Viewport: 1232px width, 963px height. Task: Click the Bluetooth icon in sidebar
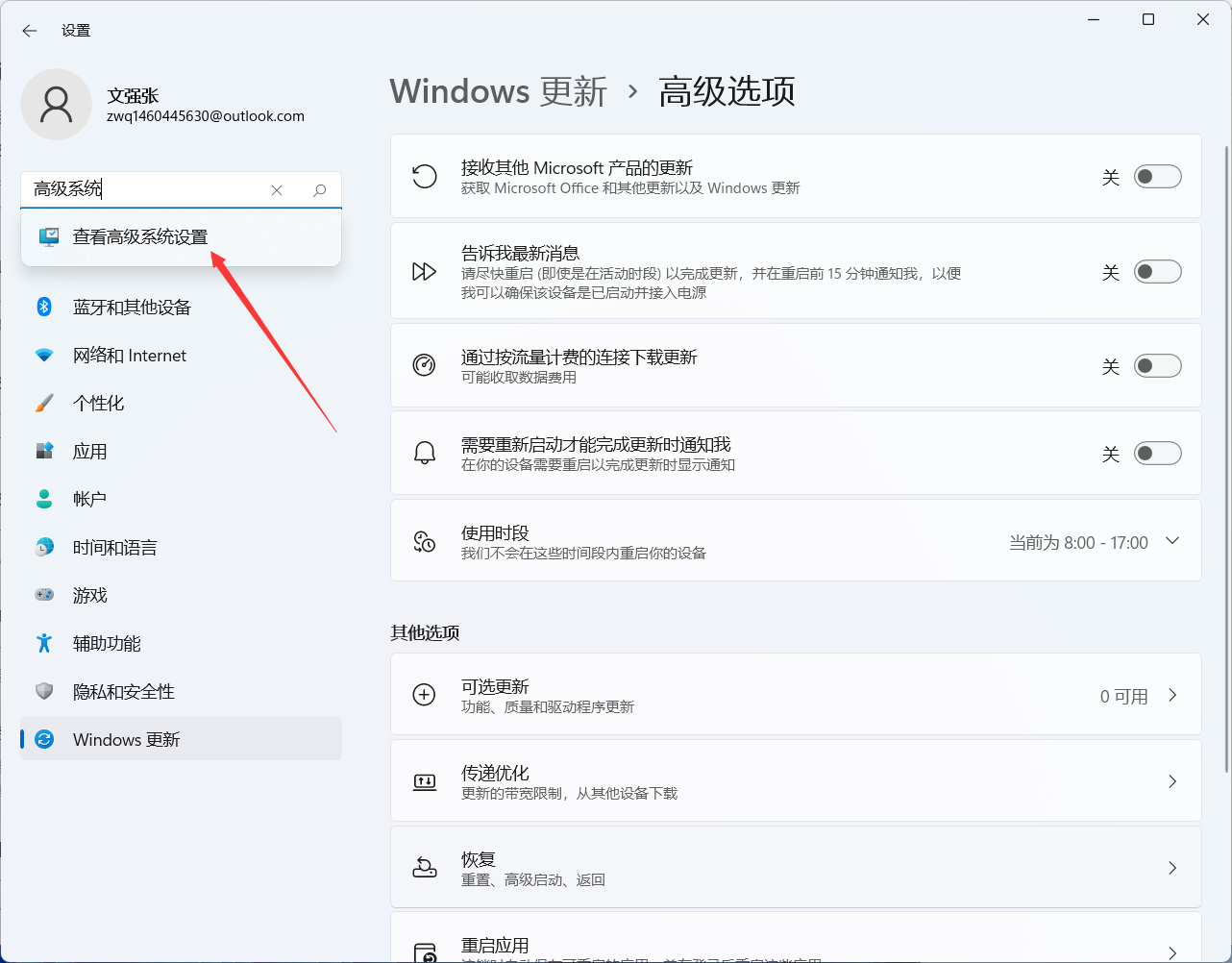coord(44,307)
